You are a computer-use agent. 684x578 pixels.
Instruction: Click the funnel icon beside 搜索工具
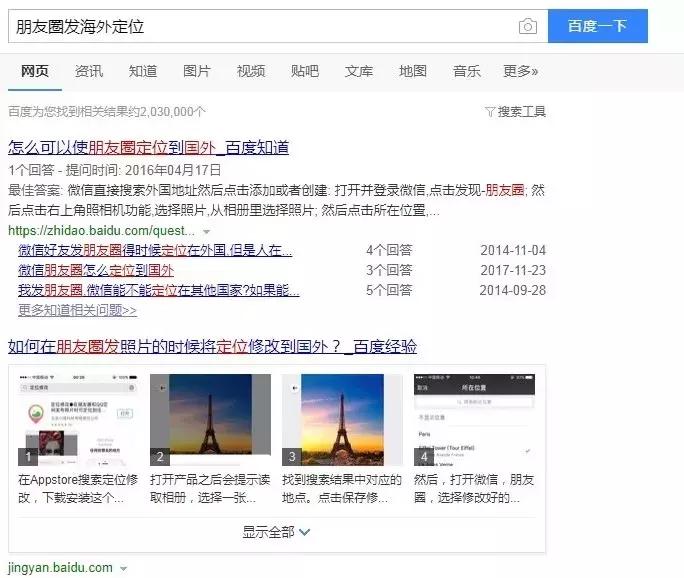click(x=490, y=112)
